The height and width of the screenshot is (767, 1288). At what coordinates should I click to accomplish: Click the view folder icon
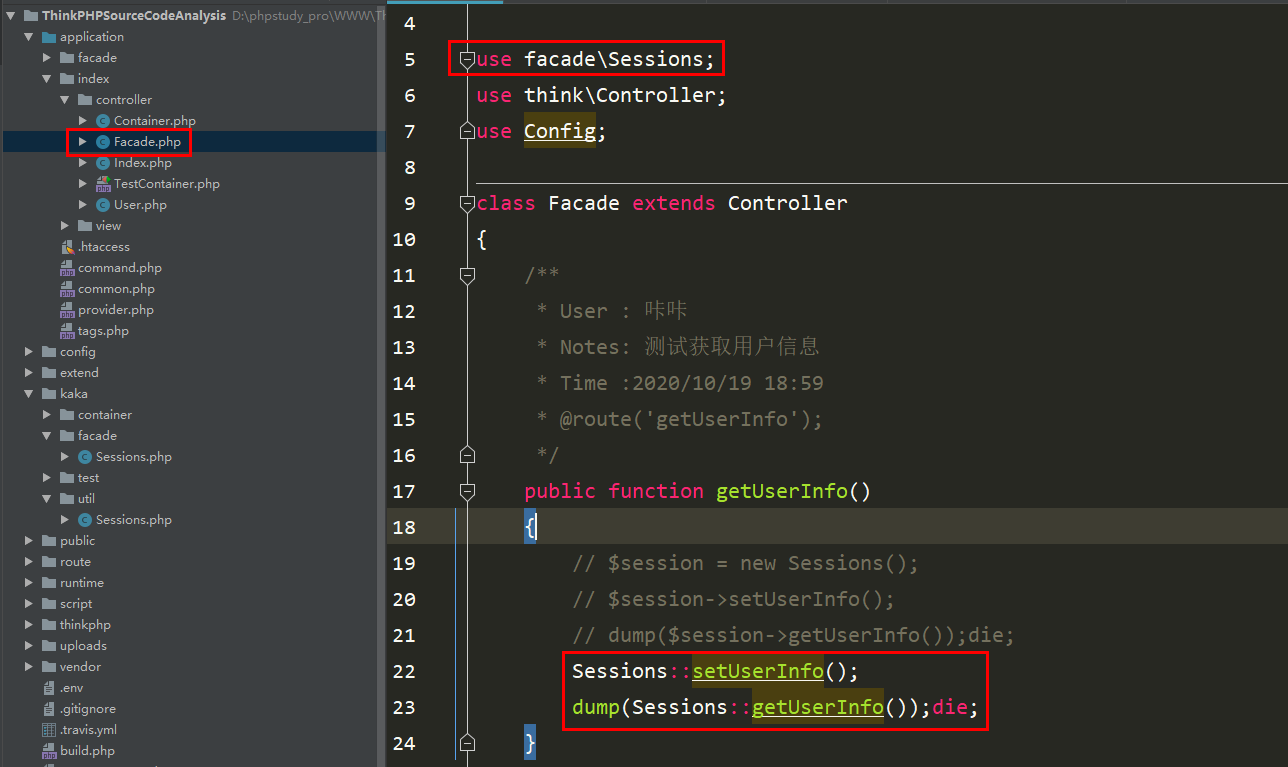click(85, 226)
